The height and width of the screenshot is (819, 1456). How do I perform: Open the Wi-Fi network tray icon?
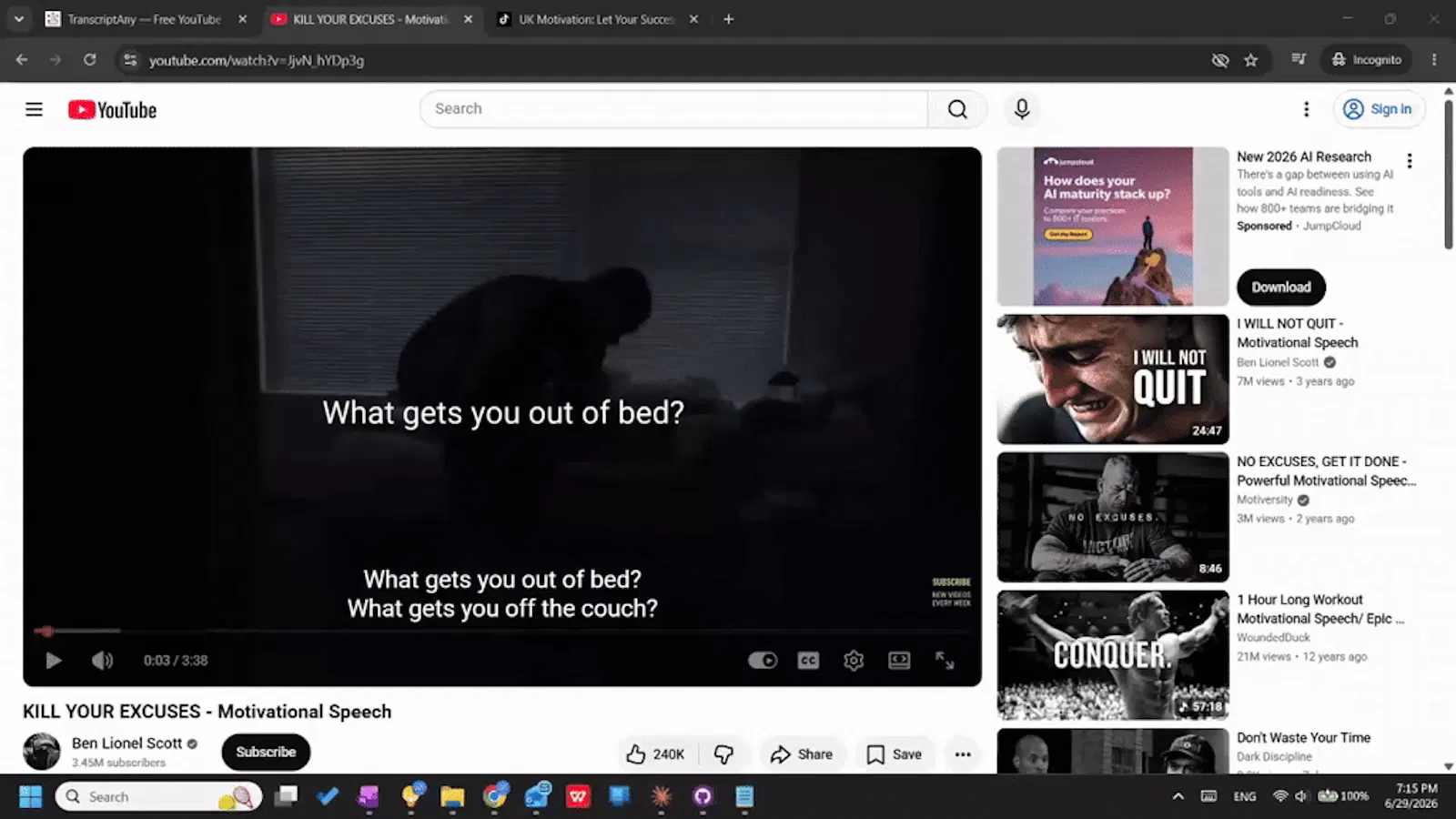coord(1280,796)
